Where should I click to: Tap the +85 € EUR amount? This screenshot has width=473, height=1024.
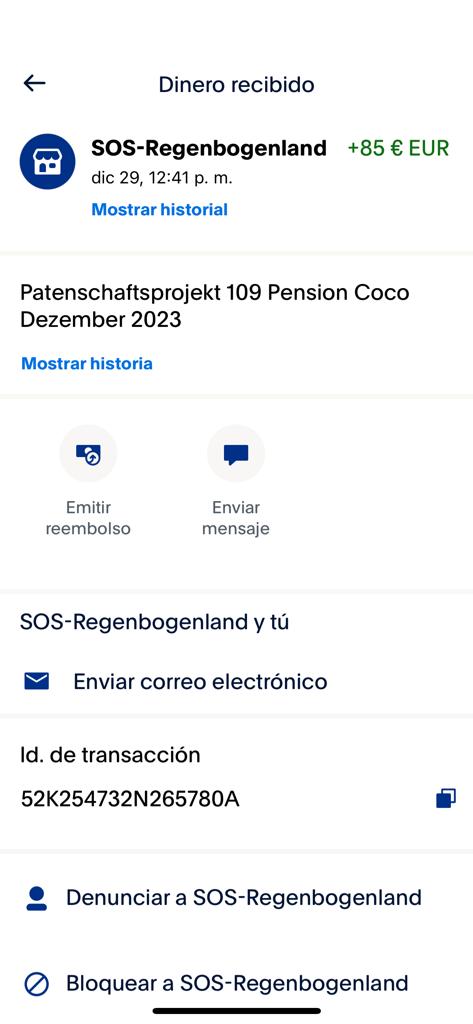tap(399, 148)
